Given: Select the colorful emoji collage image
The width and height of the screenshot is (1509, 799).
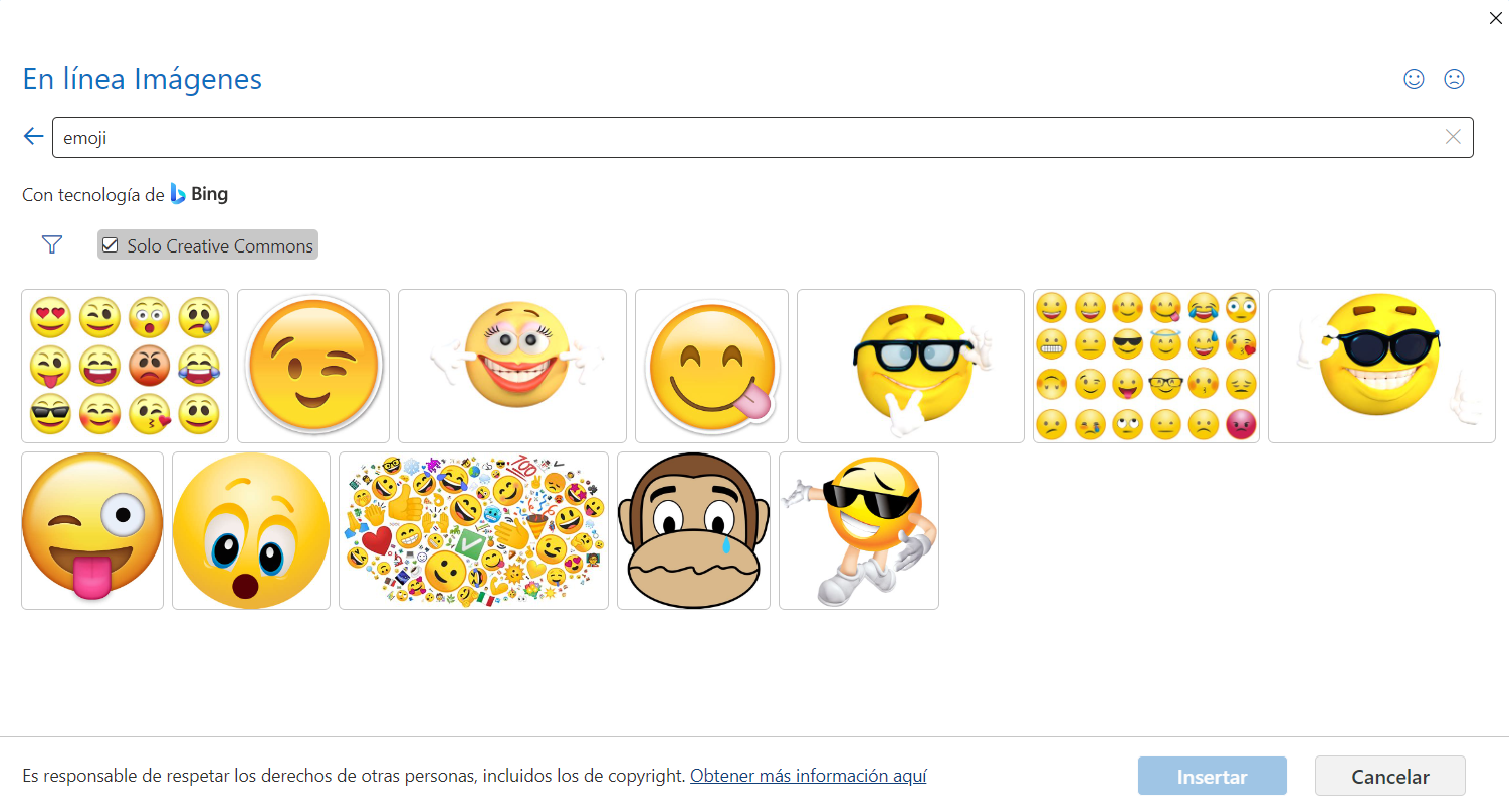Looking at the screenshot, I should coord(473,530).
